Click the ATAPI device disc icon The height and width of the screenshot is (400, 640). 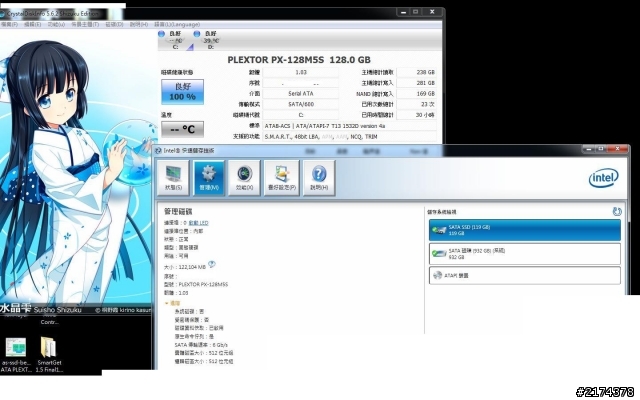pyautogui.click(x=438, y=275)
